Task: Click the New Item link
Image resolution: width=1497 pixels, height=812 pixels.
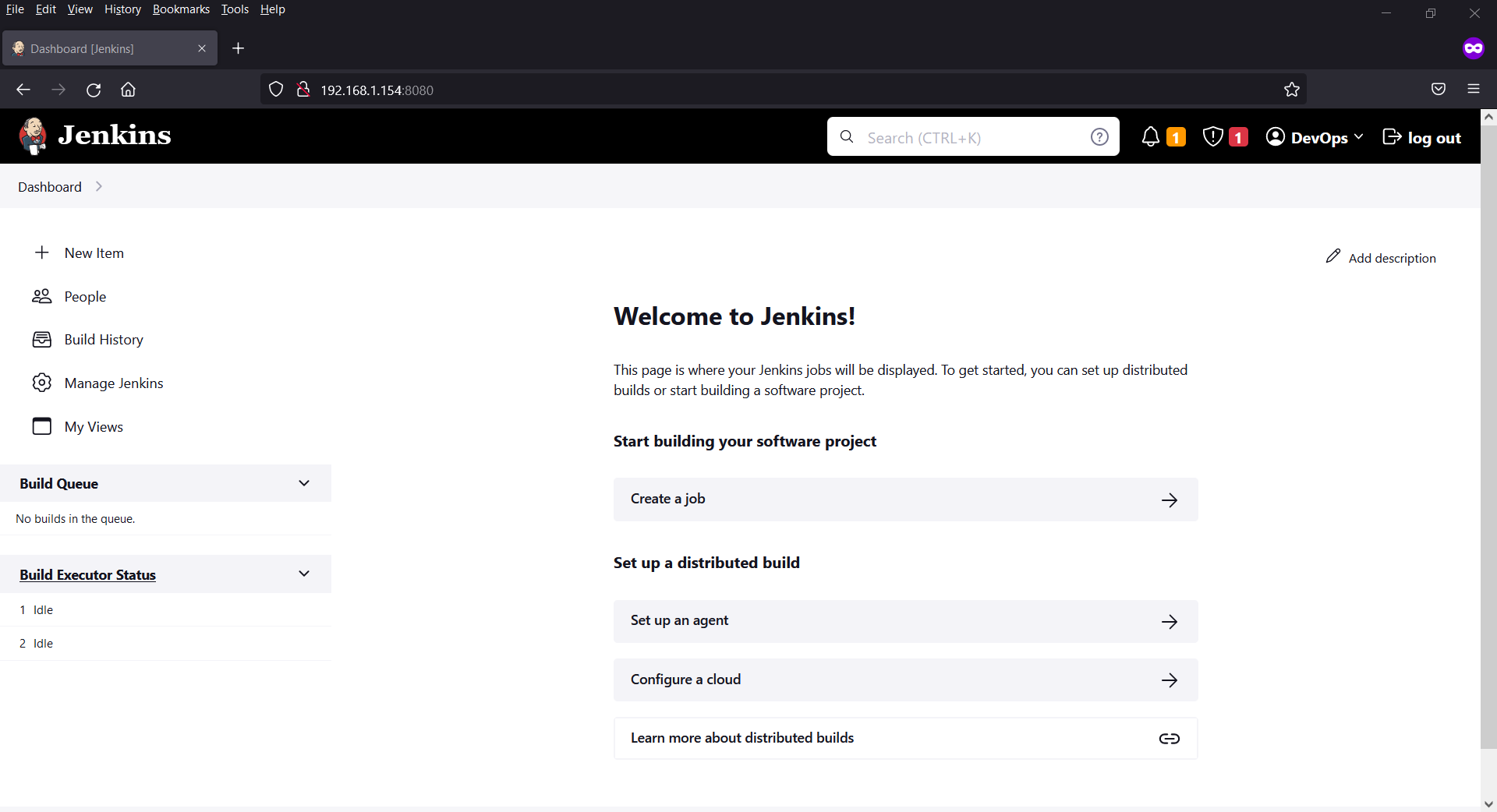Action: pyautogui.click(x=94, y=253)
